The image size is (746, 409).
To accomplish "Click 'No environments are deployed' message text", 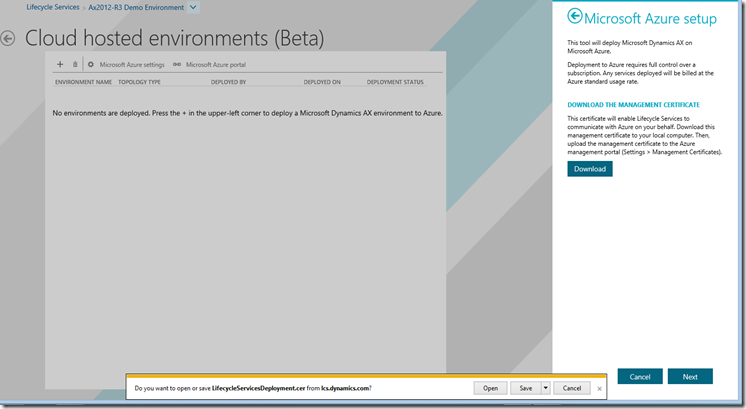I will pos(247,113).
